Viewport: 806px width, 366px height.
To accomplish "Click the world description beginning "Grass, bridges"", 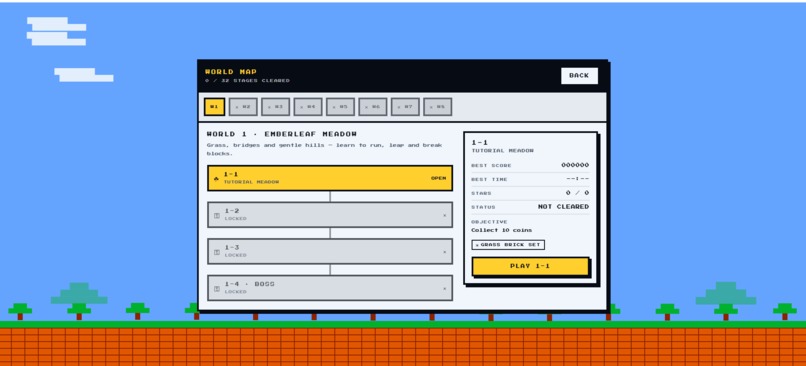I will pyautogui.click(x=324, y=149).
